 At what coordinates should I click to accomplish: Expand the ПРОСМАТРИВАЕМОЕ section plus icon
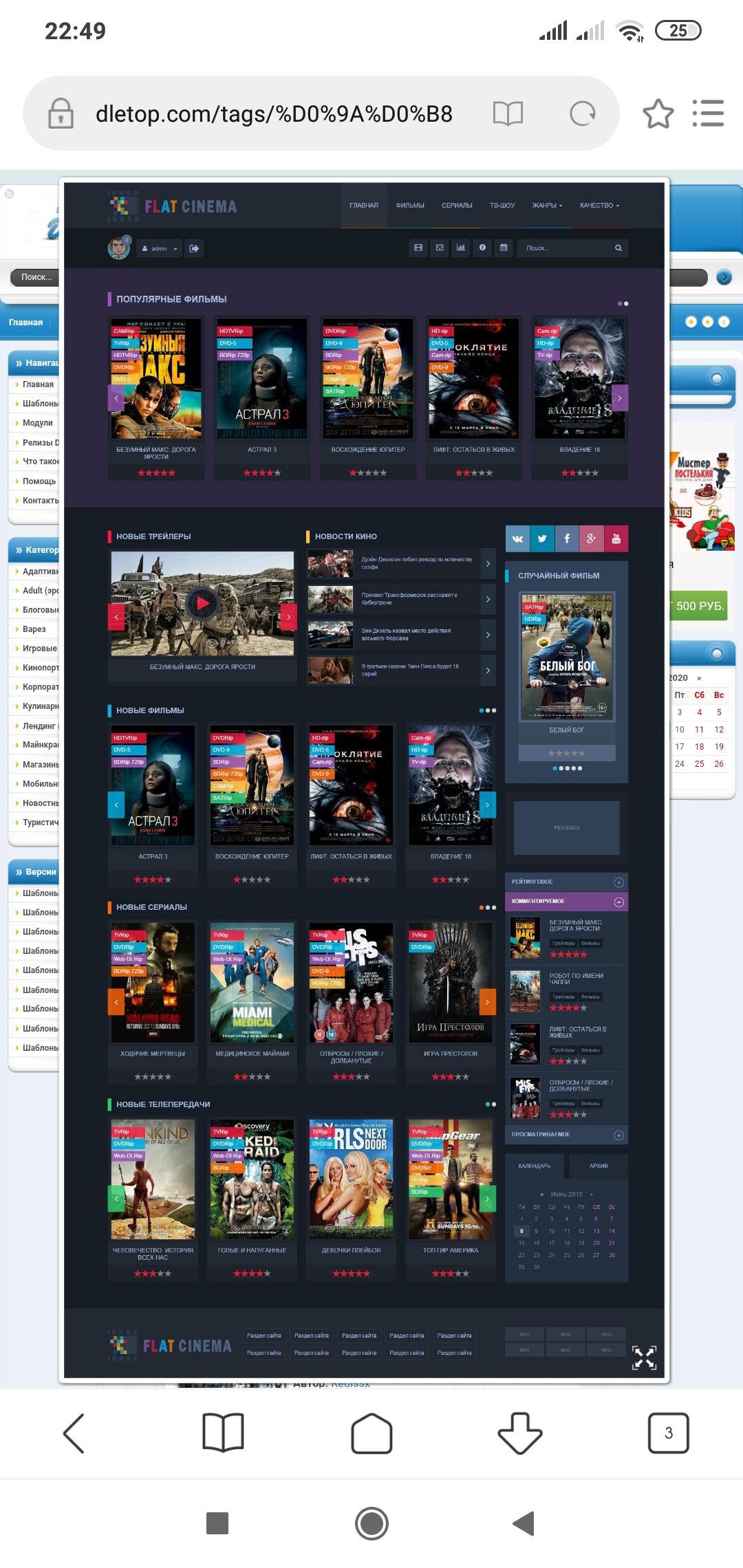pyautogui.click(x=618, y=1135)
